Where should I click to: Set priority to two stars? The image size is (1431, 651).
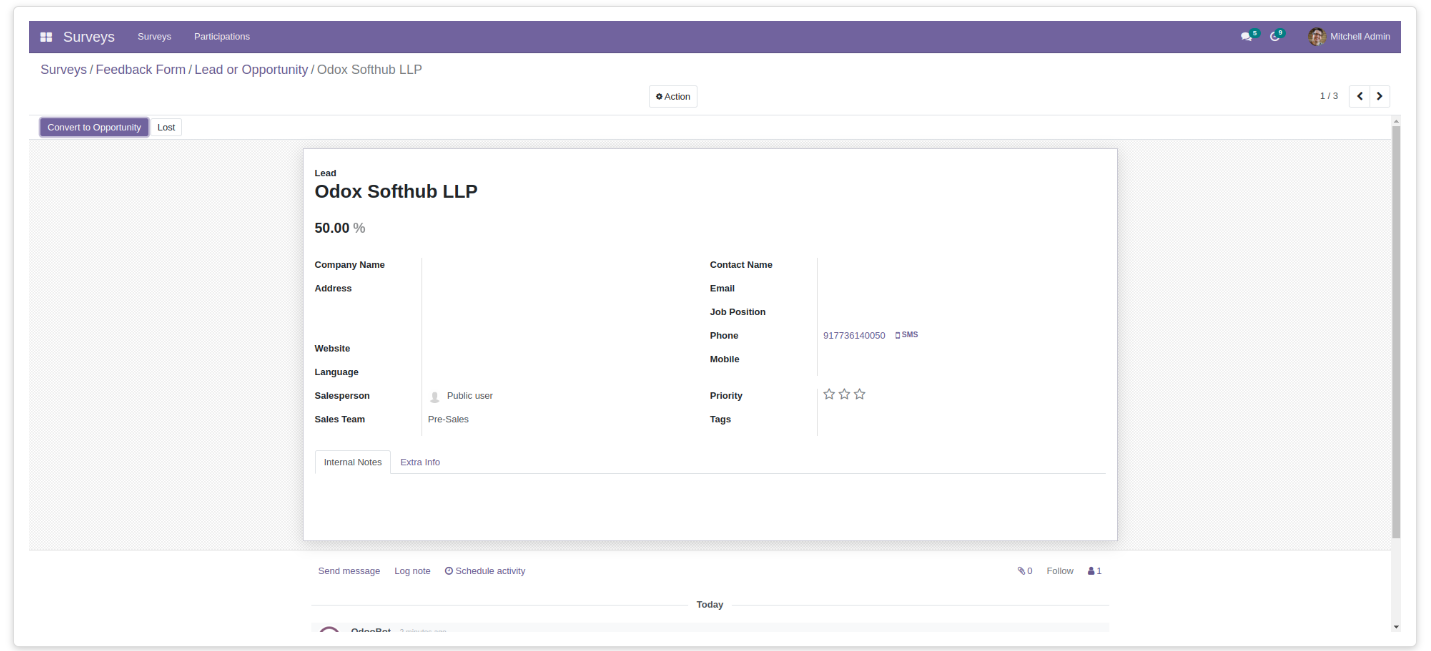844,394
